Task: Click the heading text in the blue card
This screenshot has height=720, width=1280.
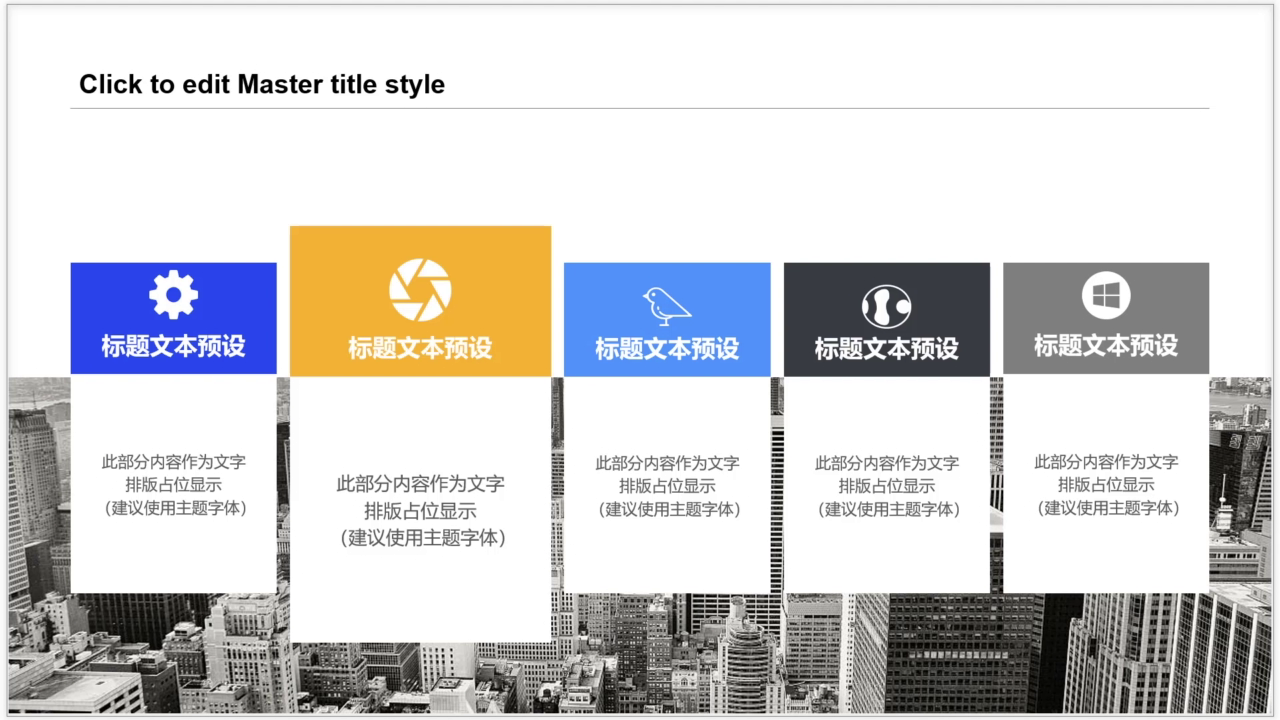Action: pyautogui.click(x=173, y=347)
